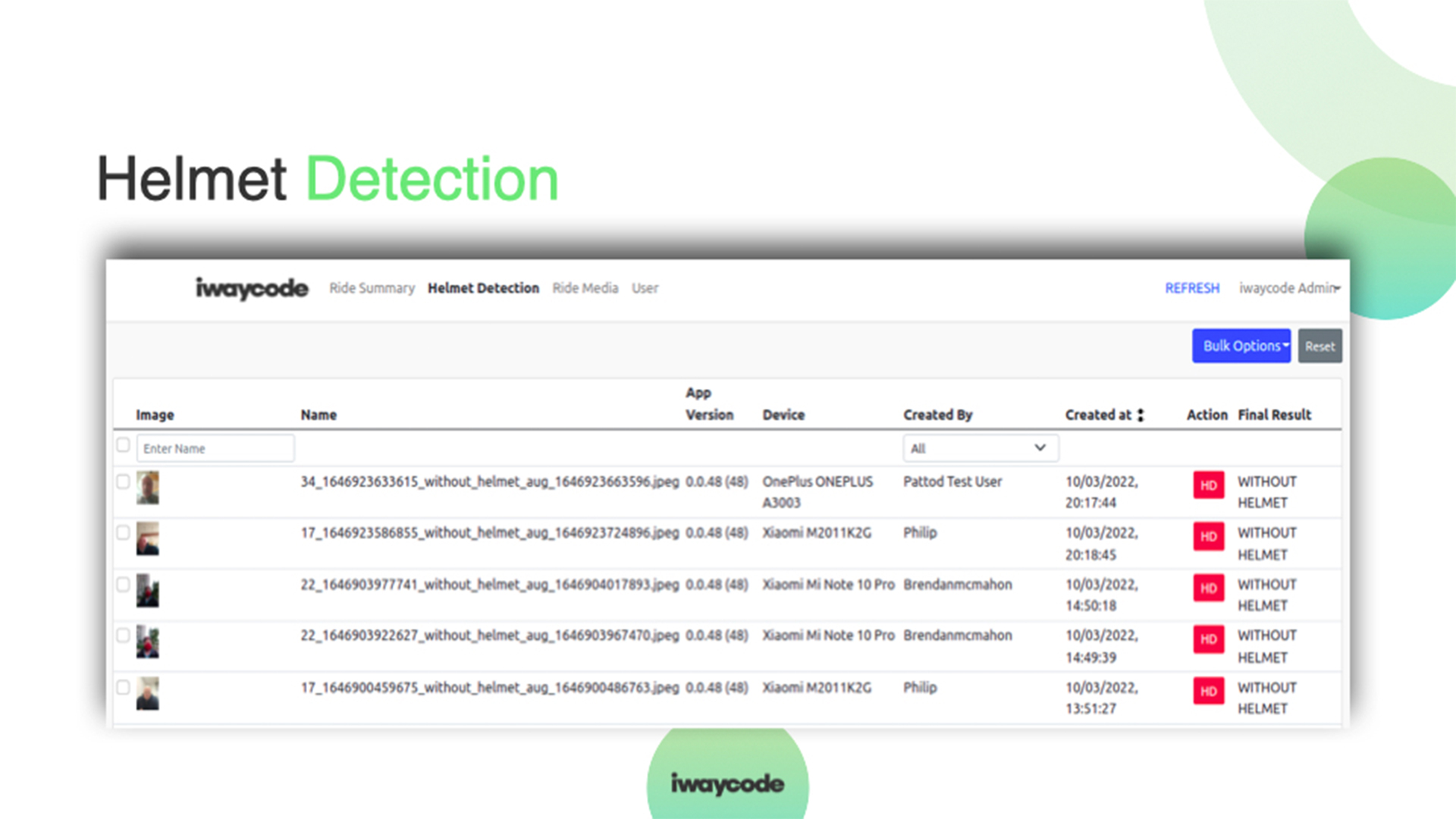Open thumbnail of the 22_1646903977741 image
The image size is (1456, 819).
(x=148, y=591)
